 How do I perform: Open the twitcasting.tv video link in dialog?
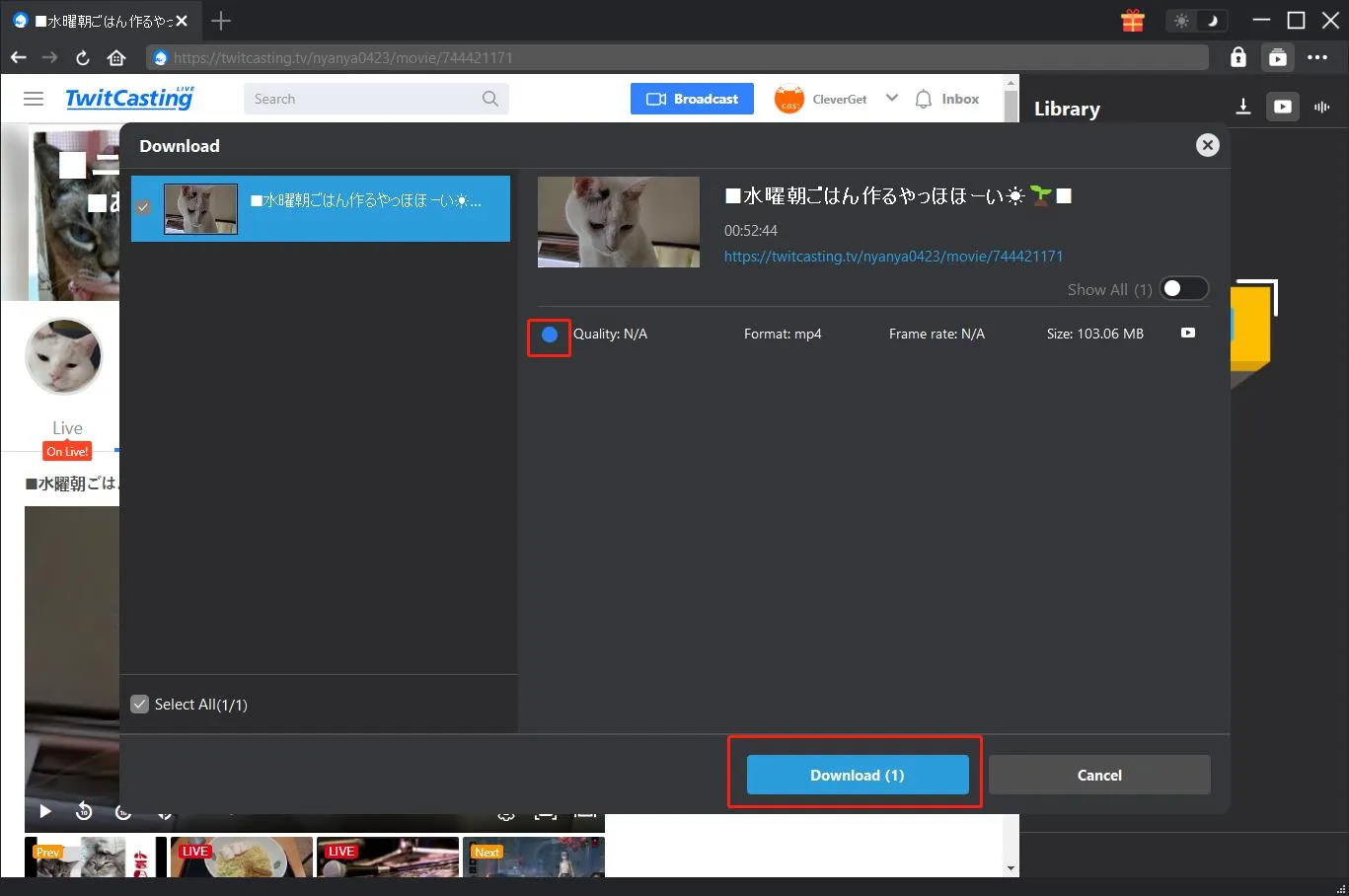pyautogui.click(x=893, y=257)
